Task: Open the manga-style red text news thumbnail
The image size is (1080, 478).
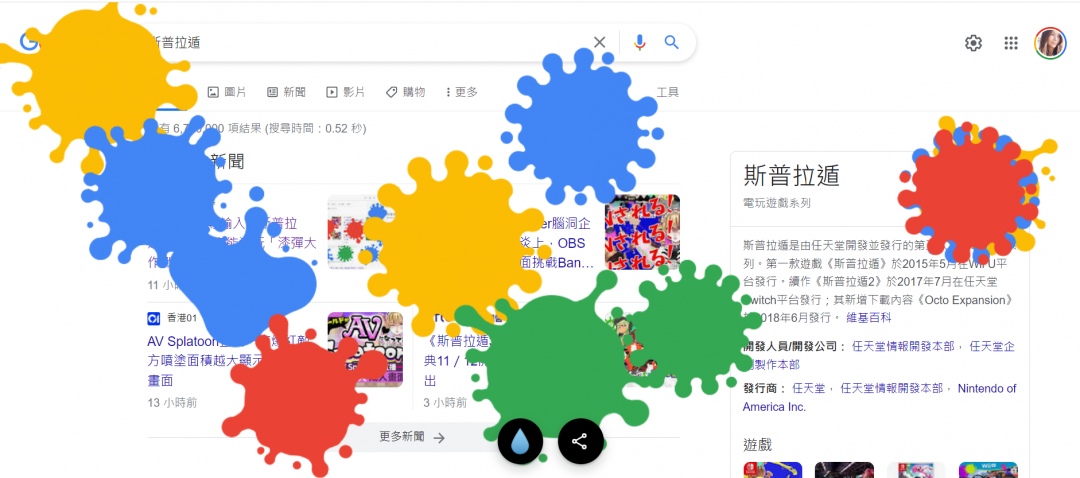Action: 642,231
